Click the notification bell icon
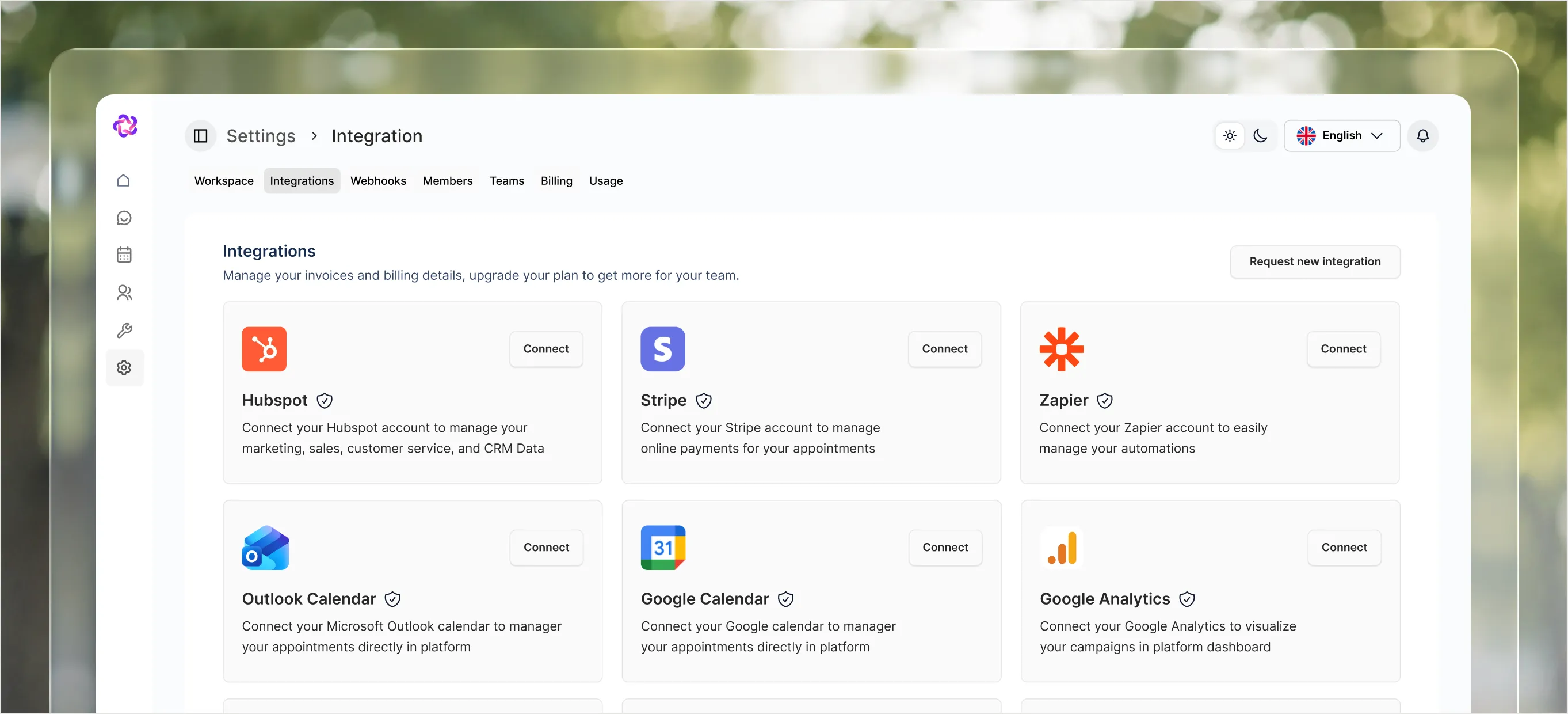This screenshot has width=1568, height=714. pyautogui.click(x=1422, y=136)
